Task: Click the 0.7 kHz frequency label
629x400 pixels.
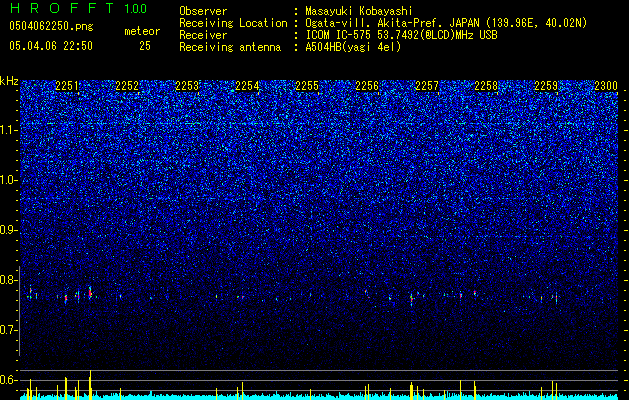Action: click(9, 330)
